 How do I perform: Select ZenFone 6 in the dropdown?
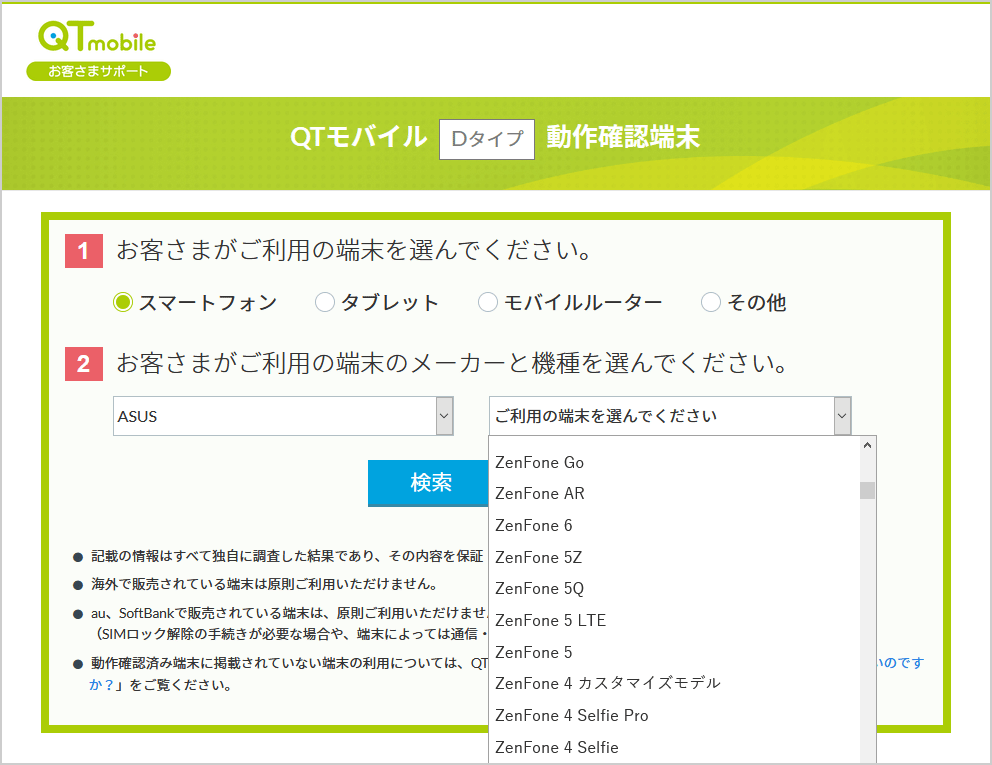coord(674,525)
